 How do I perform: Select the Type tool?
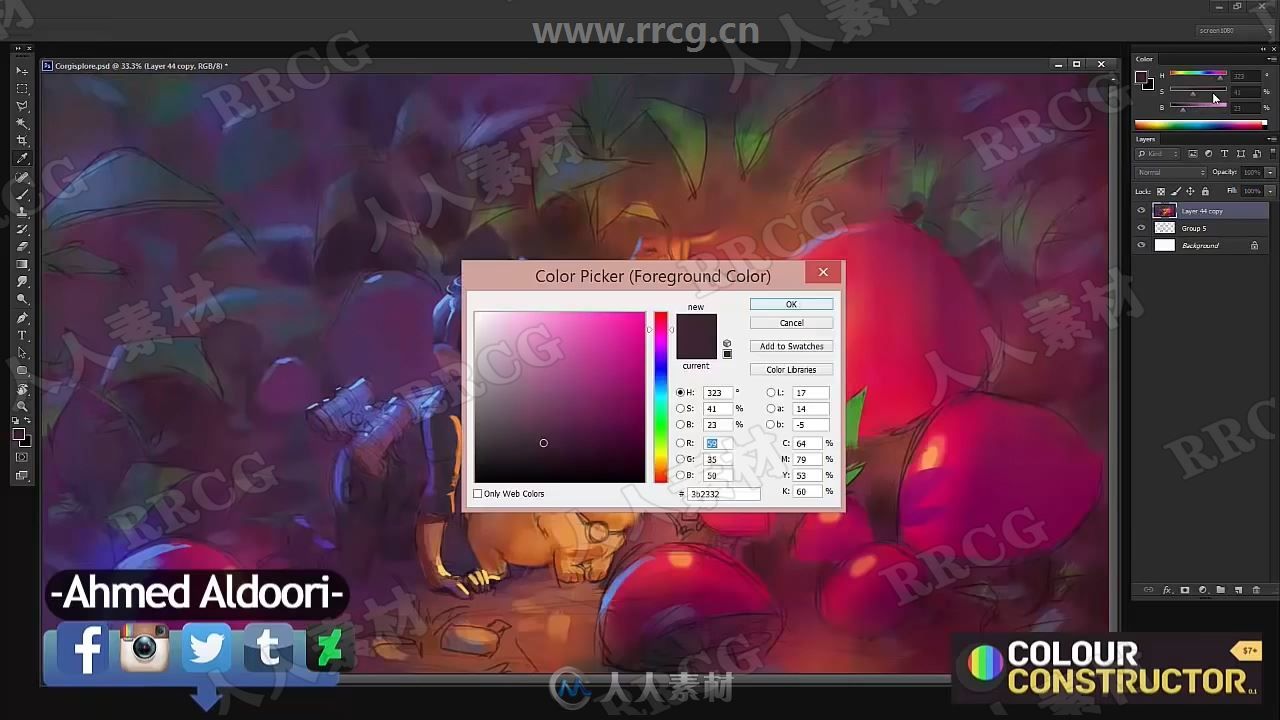[x=22, y=335]
